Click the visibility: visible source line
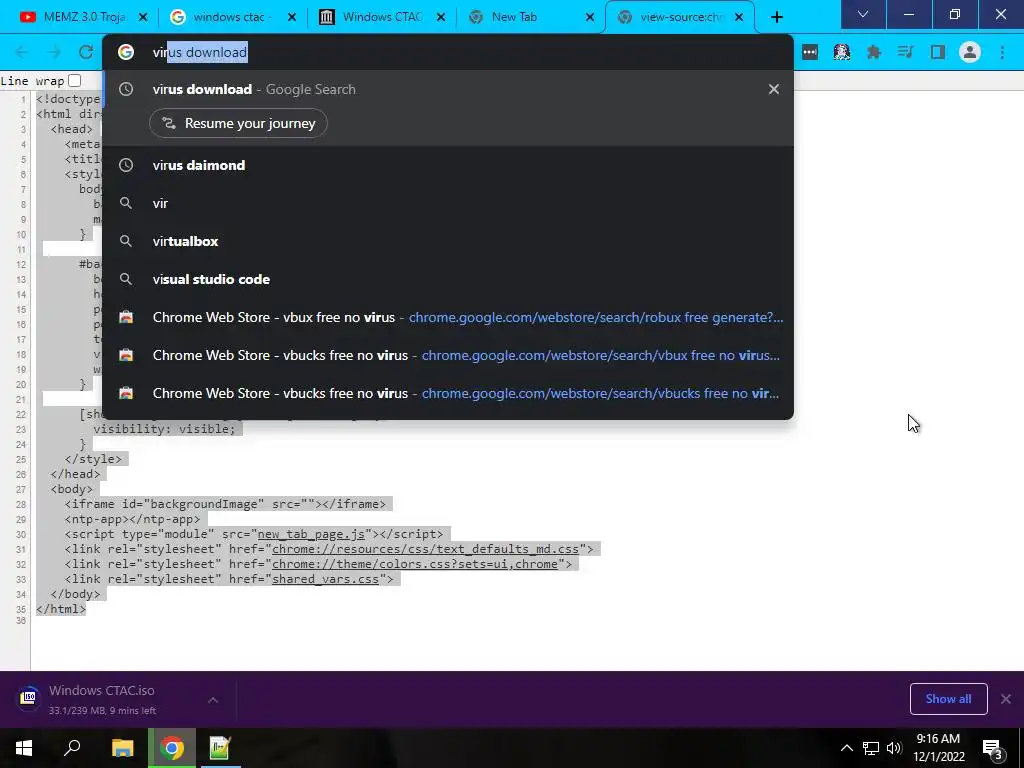The width and height of the screenshot is (1024, 768). click(164, 429)
